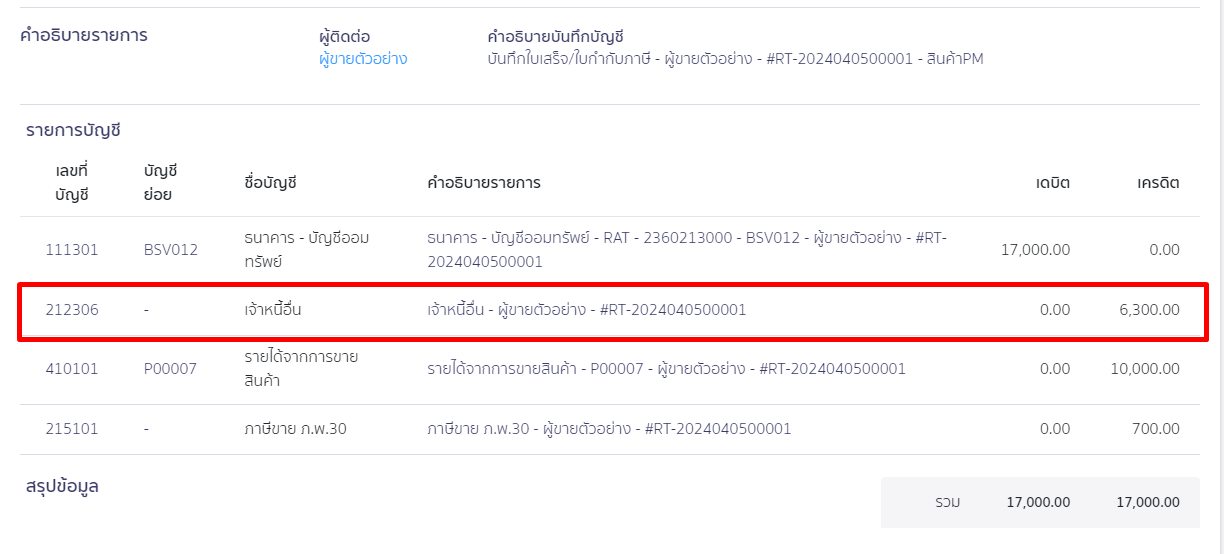Click the คำอธิบายบันทึกบัญชี label

[555, 37]
